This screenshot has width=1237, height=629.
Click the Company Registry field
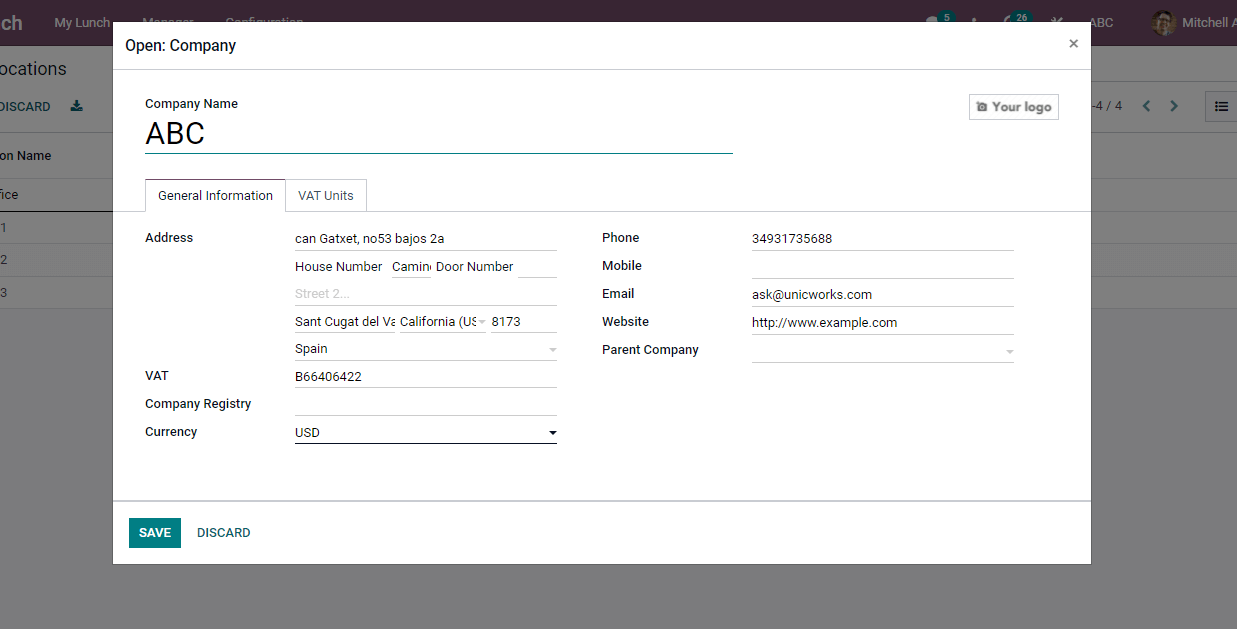[425, 405]
